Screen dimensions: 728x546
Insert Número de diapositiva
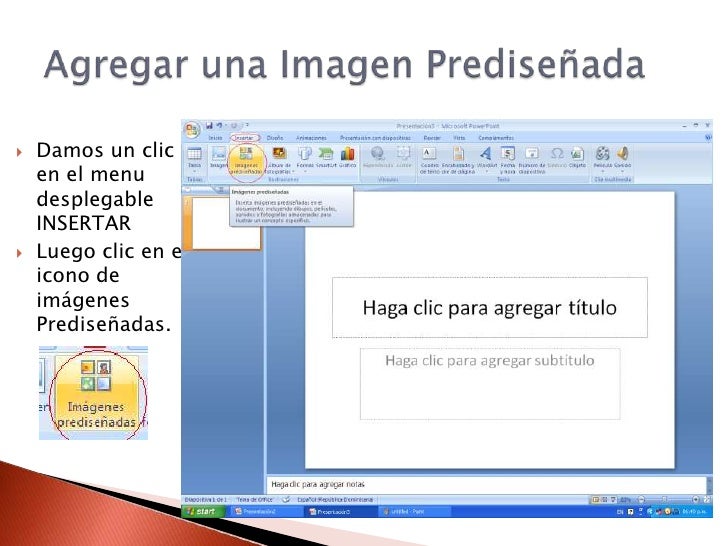(532, 160)
